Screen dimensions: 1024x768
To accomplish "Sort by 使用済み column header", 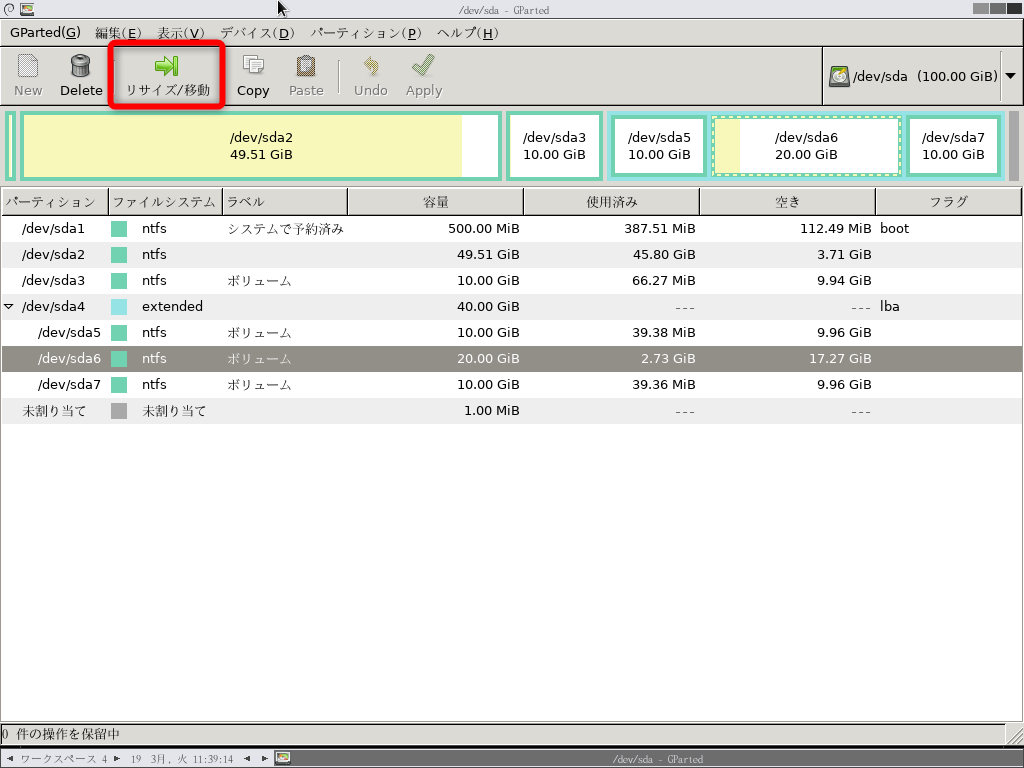I will (611, 202).
